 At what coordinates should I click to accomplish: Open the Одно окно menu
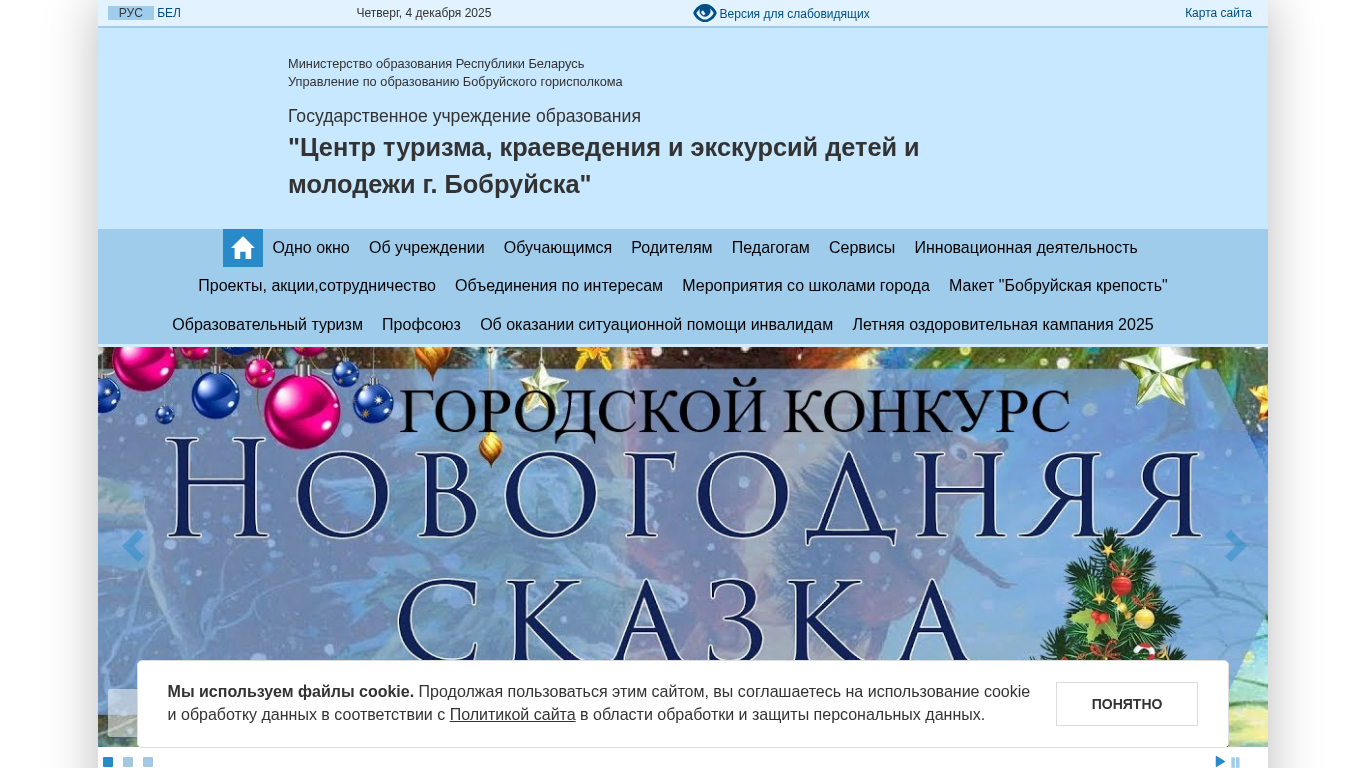point(311,248)
